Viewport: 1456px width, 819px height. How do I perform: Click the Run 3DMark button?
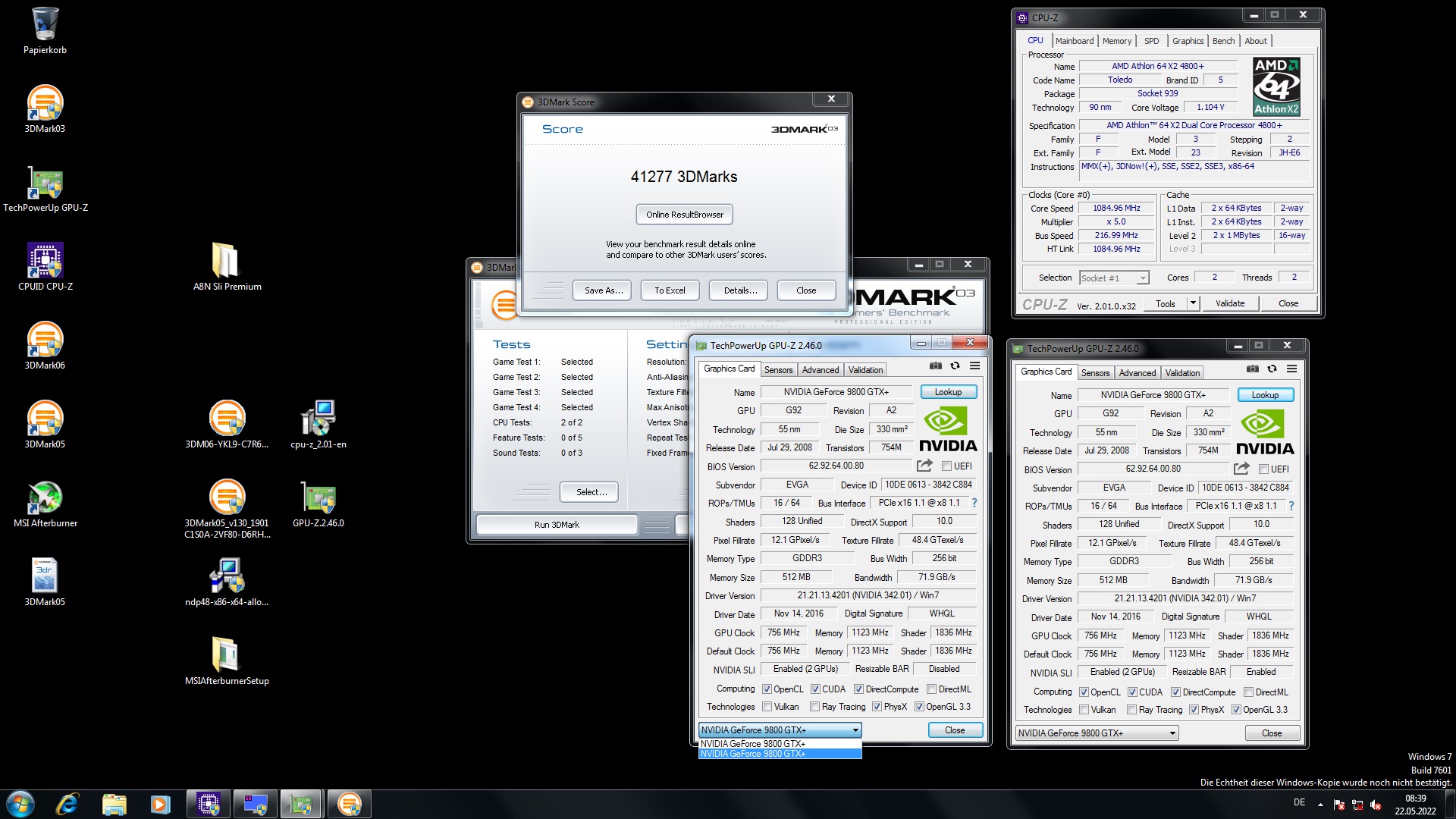(556, 525)
